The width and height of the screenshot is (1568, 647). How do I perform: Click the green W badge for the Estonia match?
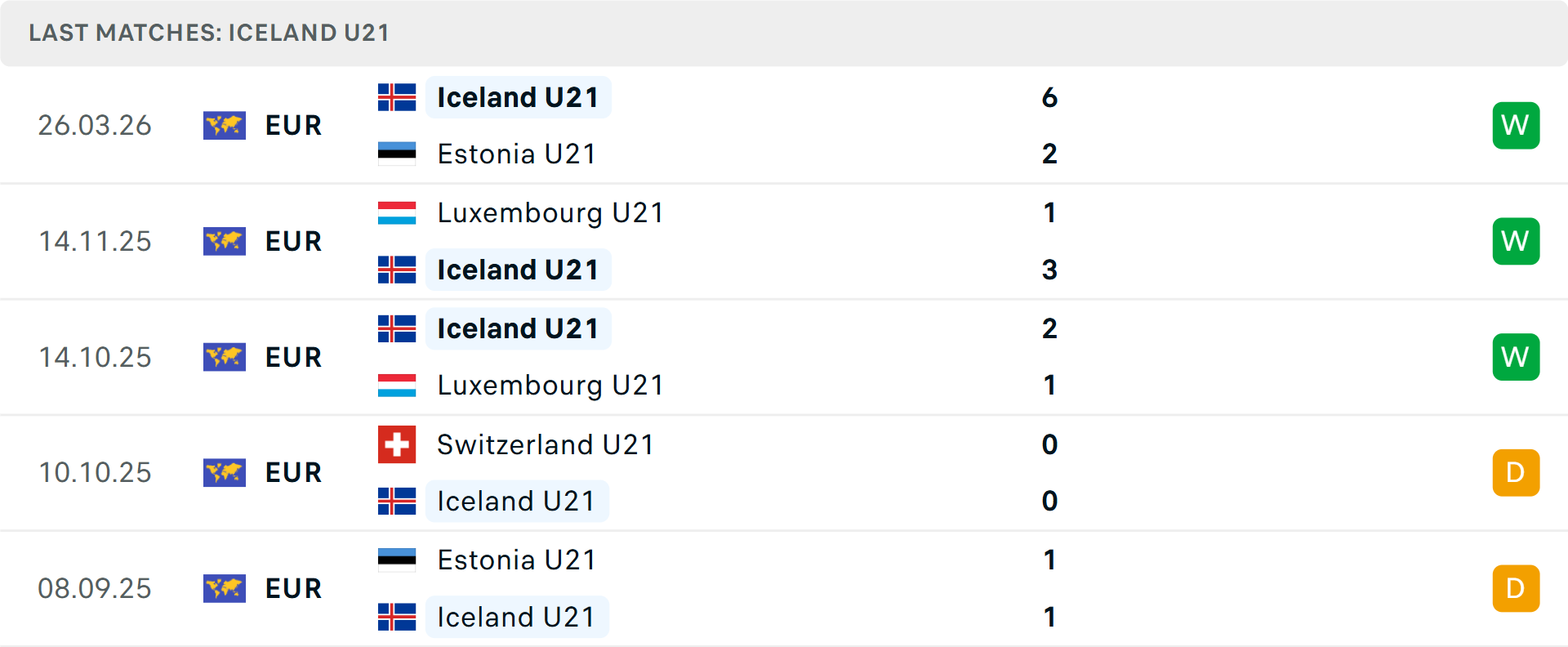[1516, 126]
